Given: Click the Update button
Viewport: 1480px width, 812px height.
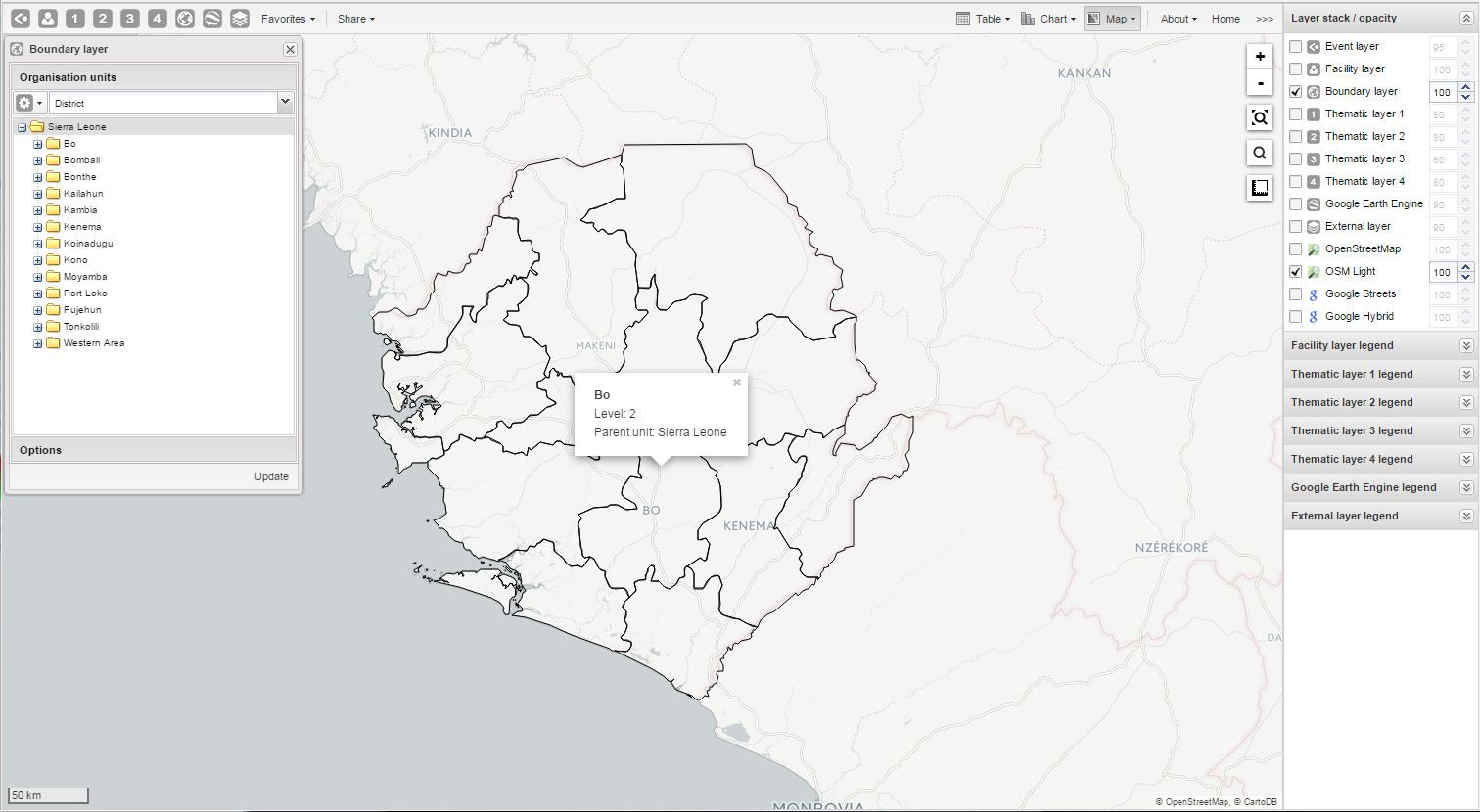Looking at the screenshot, I should pos(271,477).
